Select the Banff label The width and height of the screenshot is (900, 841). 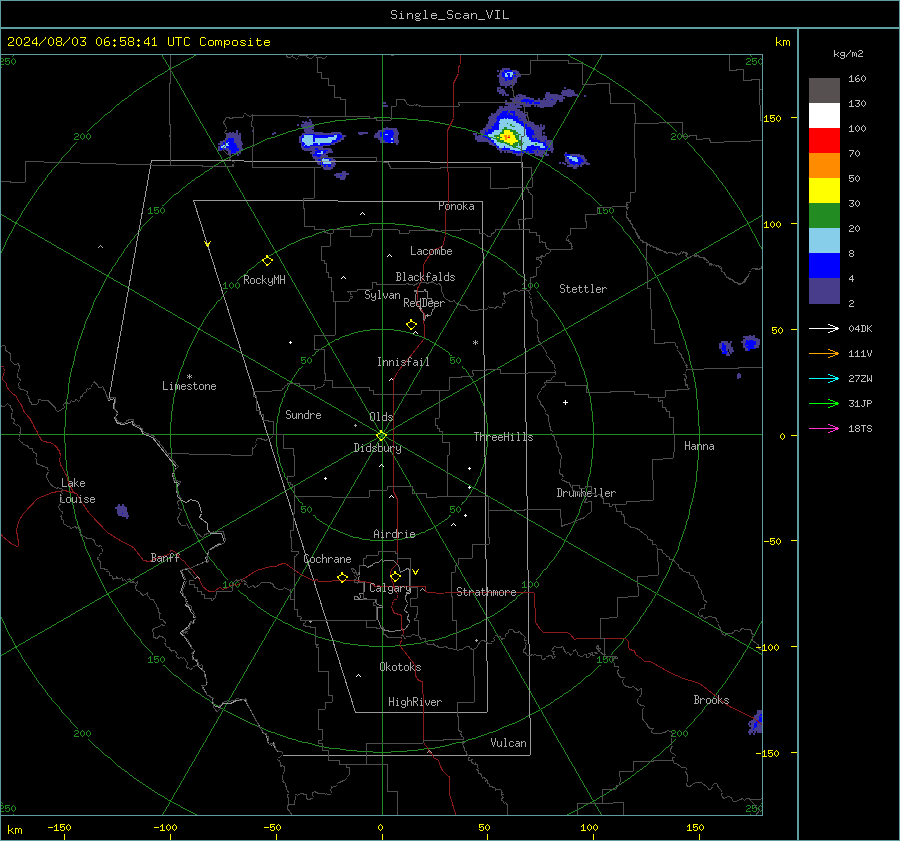(x=165, y=557)
